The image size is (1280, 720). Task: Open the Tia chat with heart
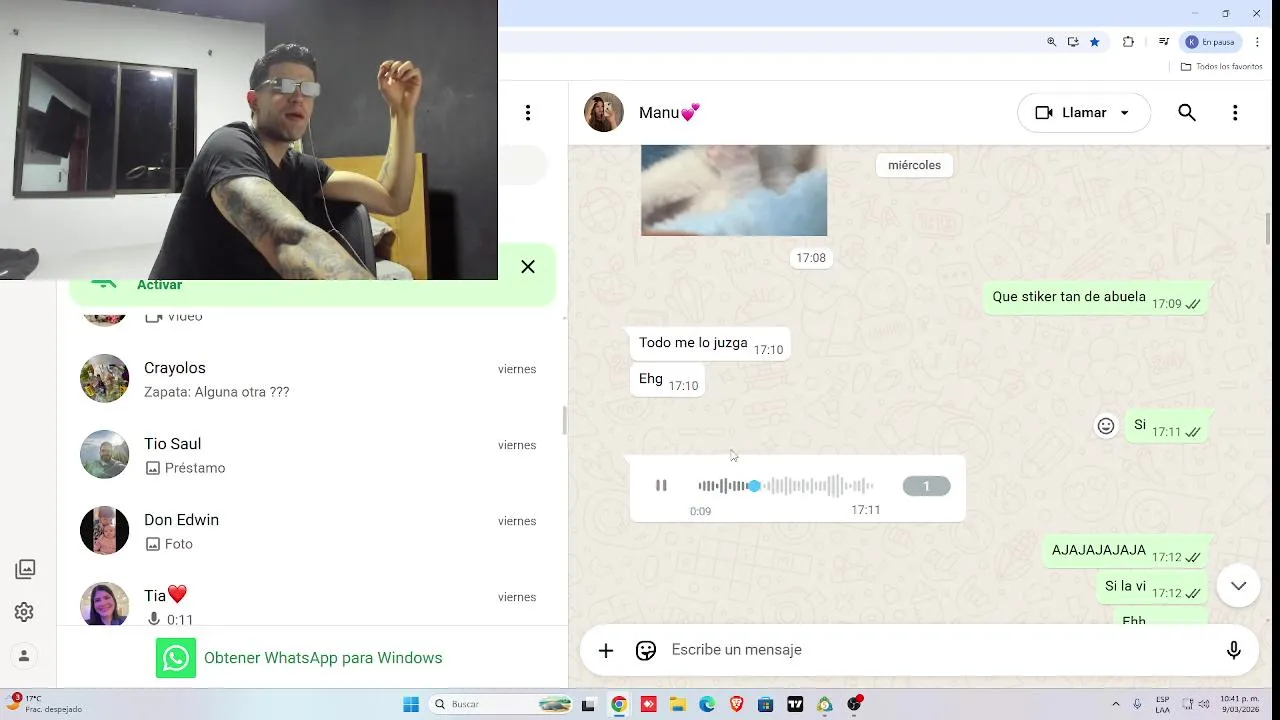(310, 600)
